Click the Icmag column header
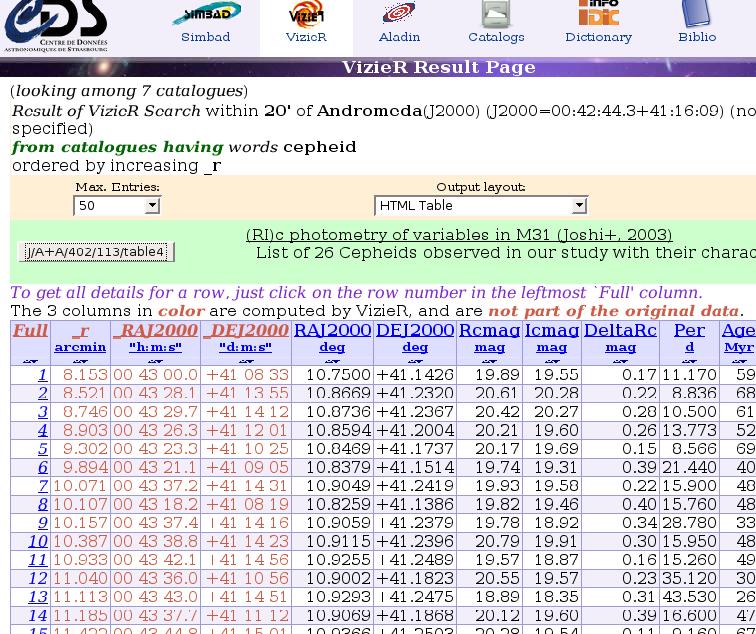This screenshot has width=756, height=634. 552,330
